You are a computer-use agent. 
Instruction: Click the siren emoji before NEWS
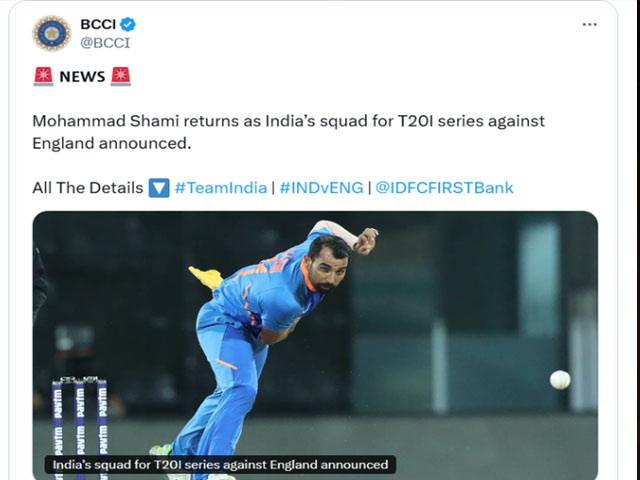pyautogui.click(x=43, y=76)
